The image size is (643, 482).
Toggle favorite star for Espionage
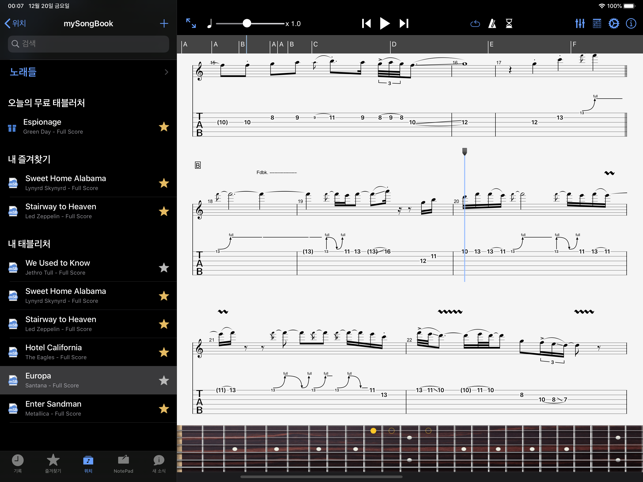click(x=164, y=126)
